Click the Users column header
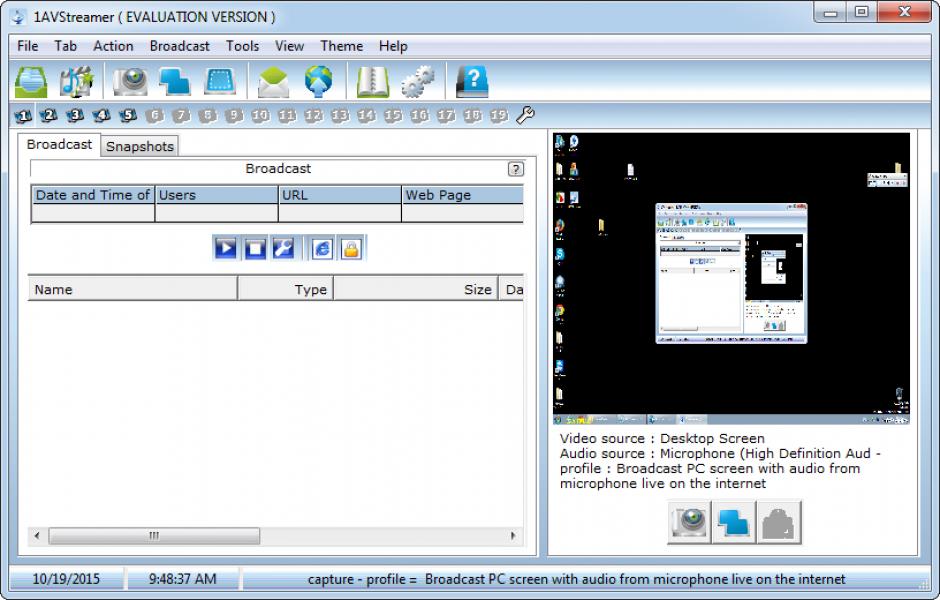 pos(216,195)
